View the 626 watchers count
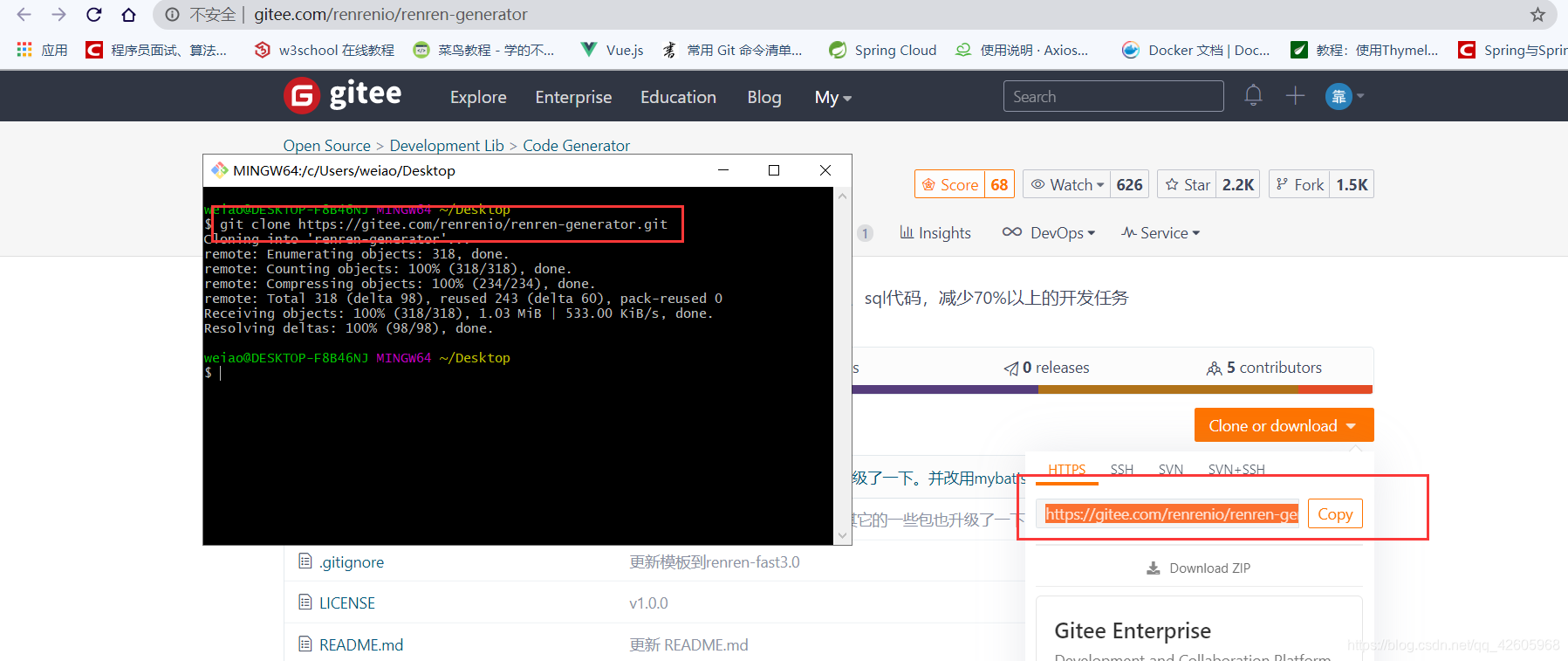Viewport: 1568px width, 661px height. (x=1129, y=184)
